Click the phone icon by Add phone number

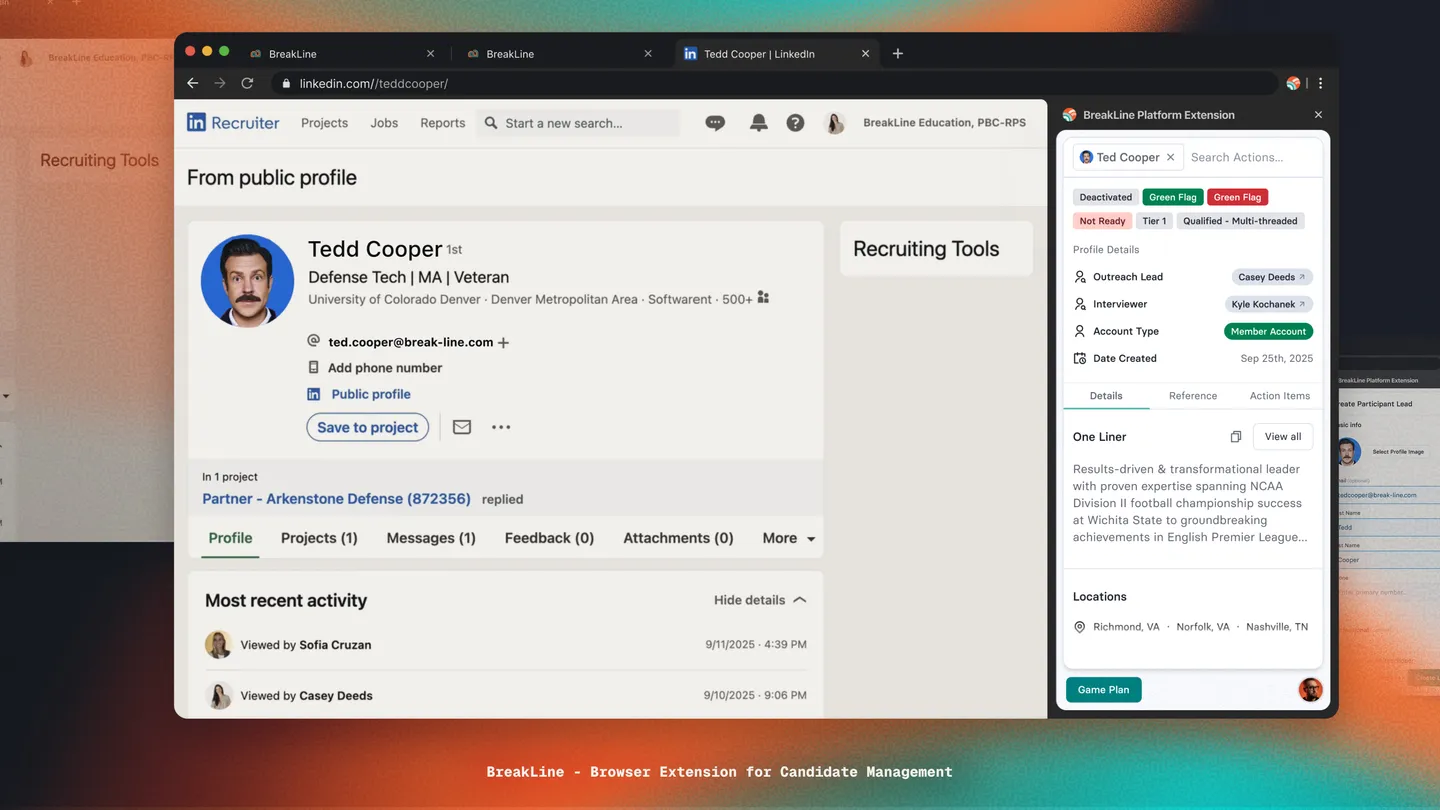click(x=313, y=367)
